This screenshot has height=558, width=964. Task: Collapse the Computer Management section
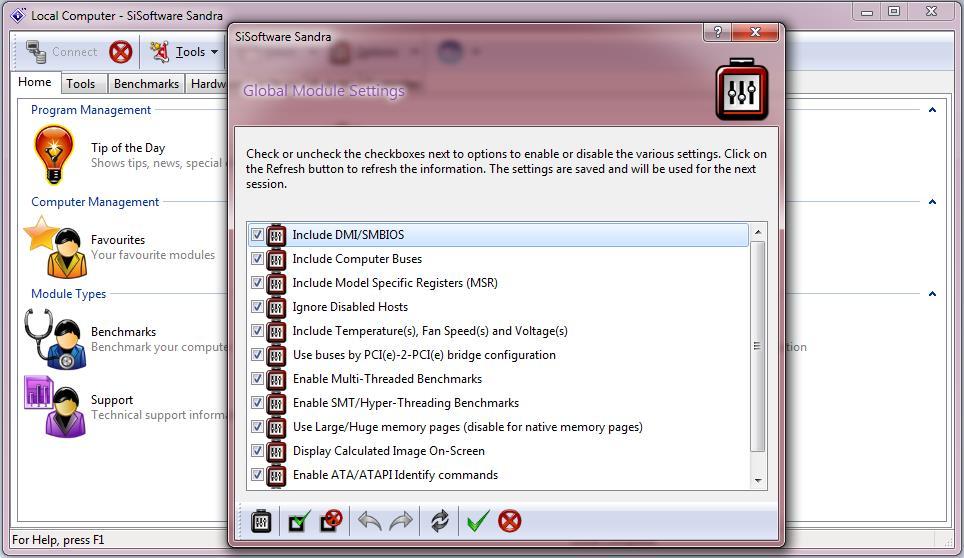coord(932,202)
